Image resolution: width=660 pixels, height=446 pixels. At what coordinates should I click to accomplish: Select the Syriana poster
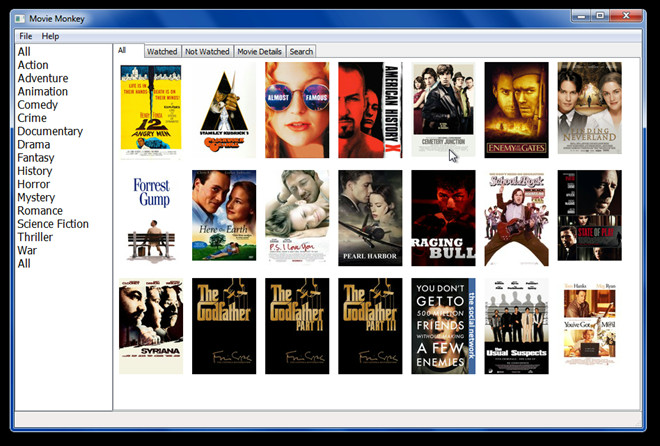pos(151,326)
